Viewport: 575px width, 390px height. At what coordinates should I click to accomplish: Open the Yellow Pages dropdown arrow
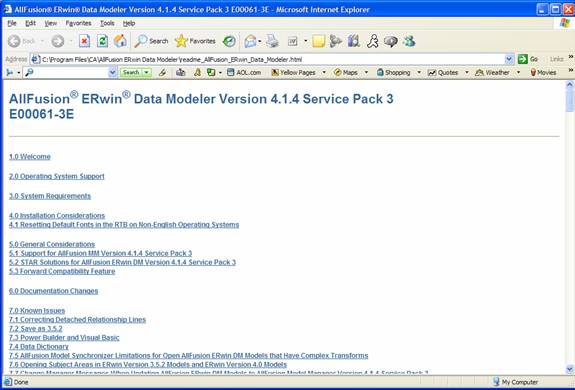click(x=324, y=73)
